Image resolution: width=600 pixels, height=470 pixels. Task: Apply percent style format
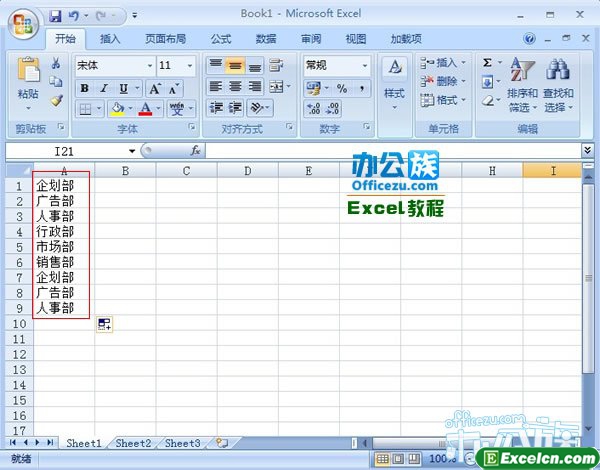pyautogui.click(x=342, y=89)
